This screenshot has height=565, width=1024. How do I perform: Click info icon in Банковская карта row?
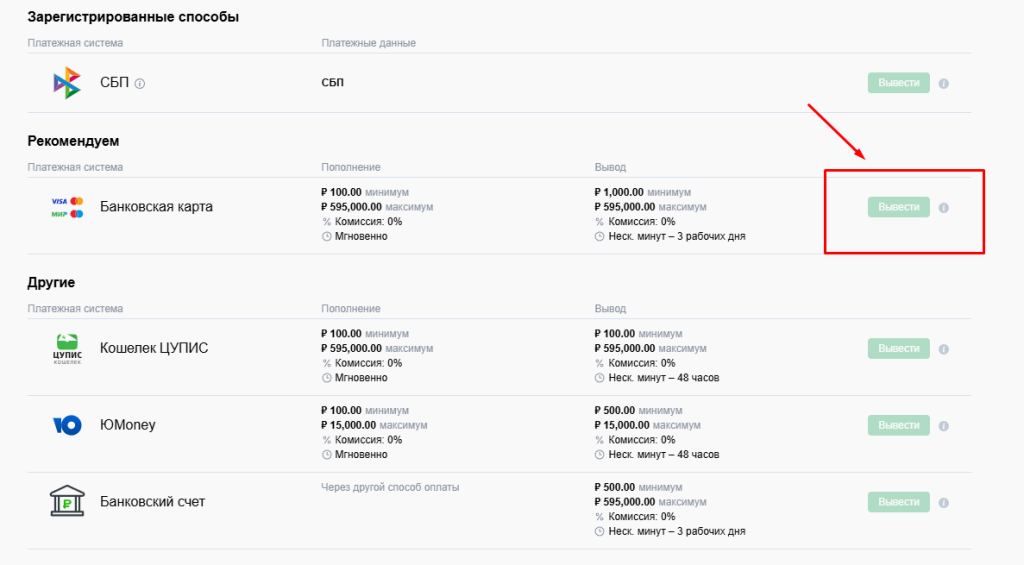[944, 208]
